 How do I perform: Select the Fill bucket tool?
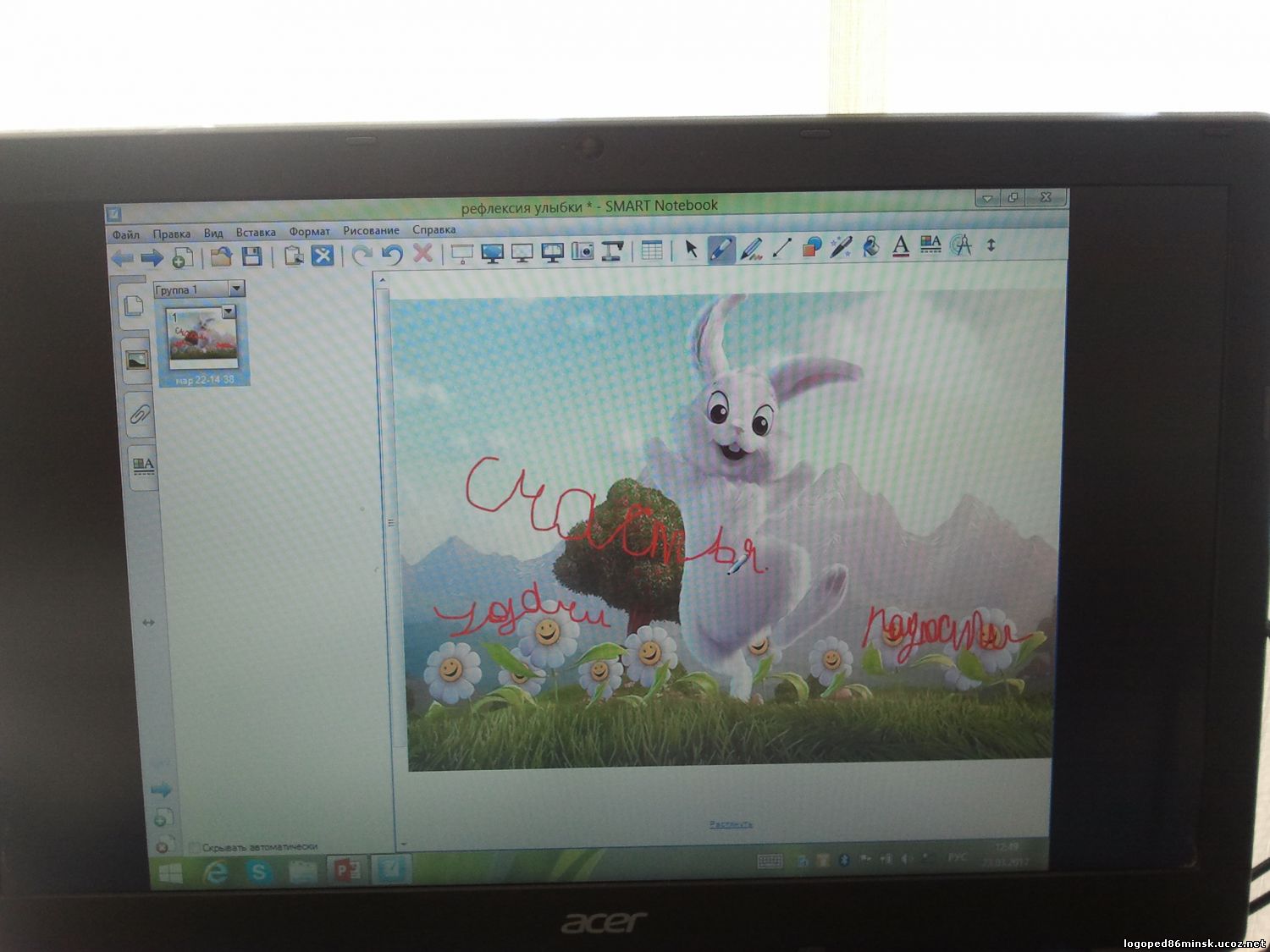870,246
